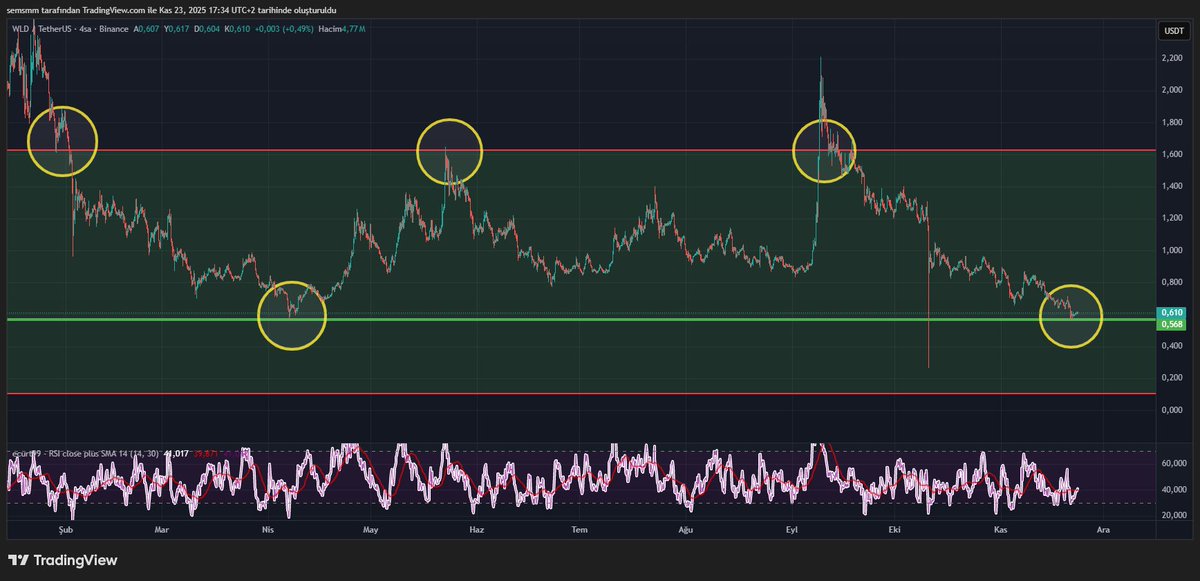Click the high value Y0,617
The image size is (1200, 581).
tap(176, 29)
